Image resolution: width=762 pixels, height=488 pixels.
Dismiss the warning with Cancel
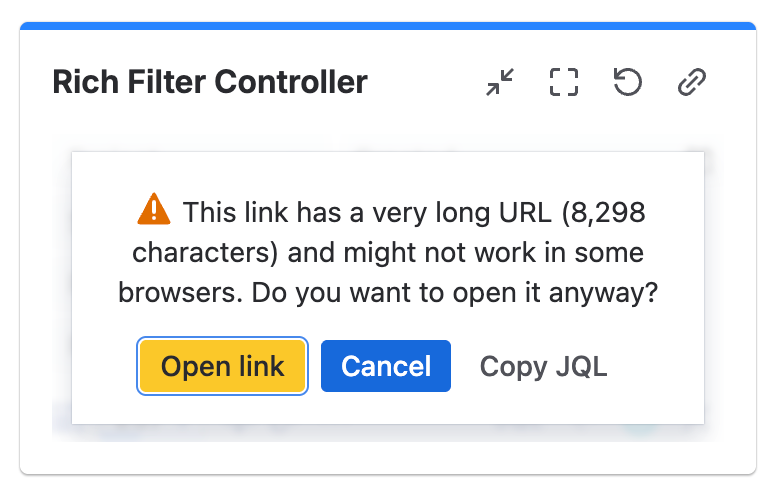(386, 366)
